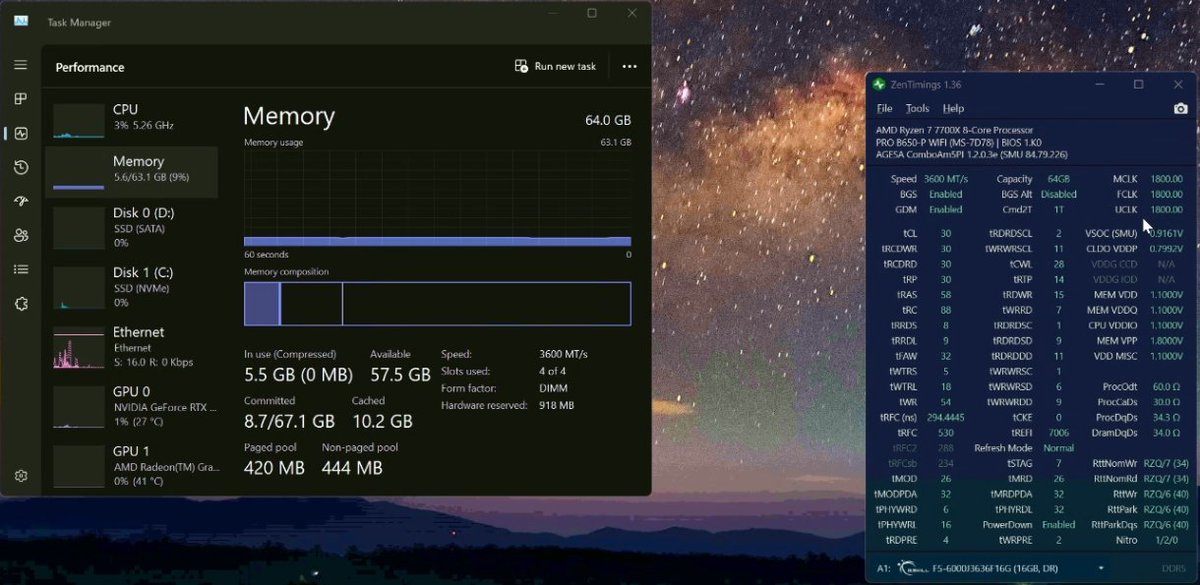Image resolution: width=1200 pixels, height=585 pixels.
Task: Open Help menu in ZenTimings
Action: 953,108
